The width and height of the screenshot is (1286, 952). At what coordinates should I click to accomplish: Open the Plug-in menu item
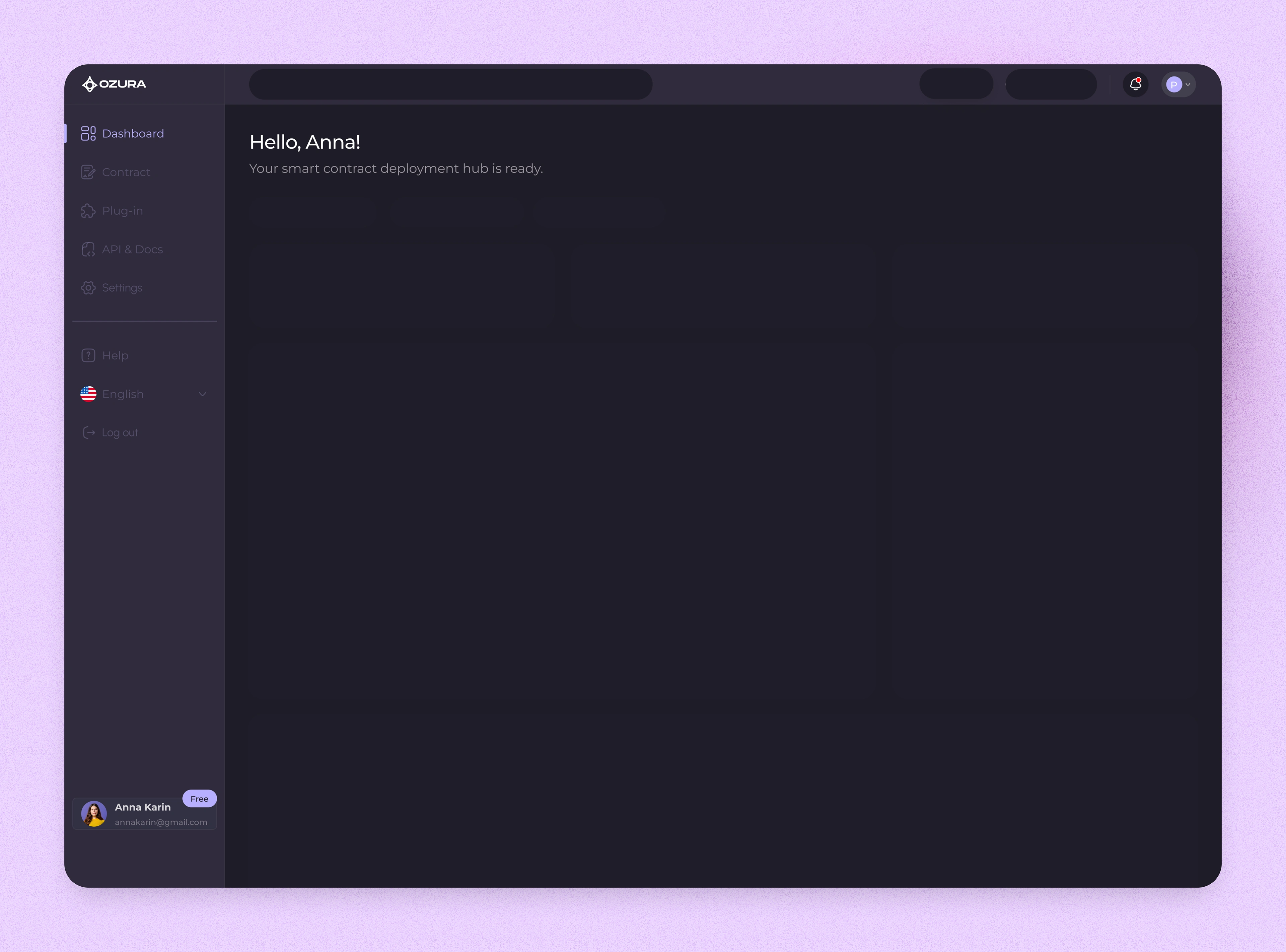pyautogui.click(x=123, y=211)
